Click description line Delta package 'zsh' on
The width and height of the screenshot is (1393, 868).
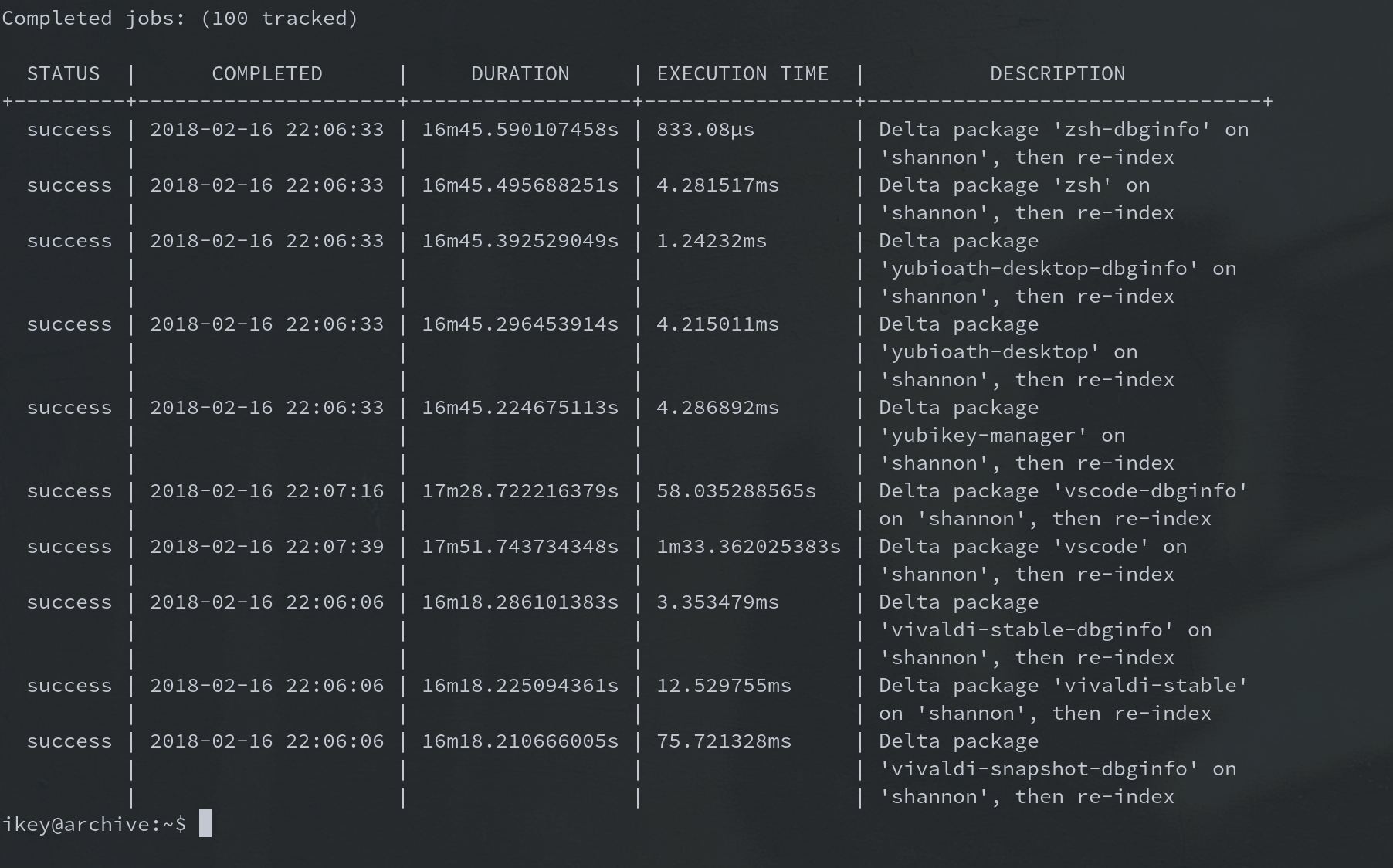(x=1015, y=185)
